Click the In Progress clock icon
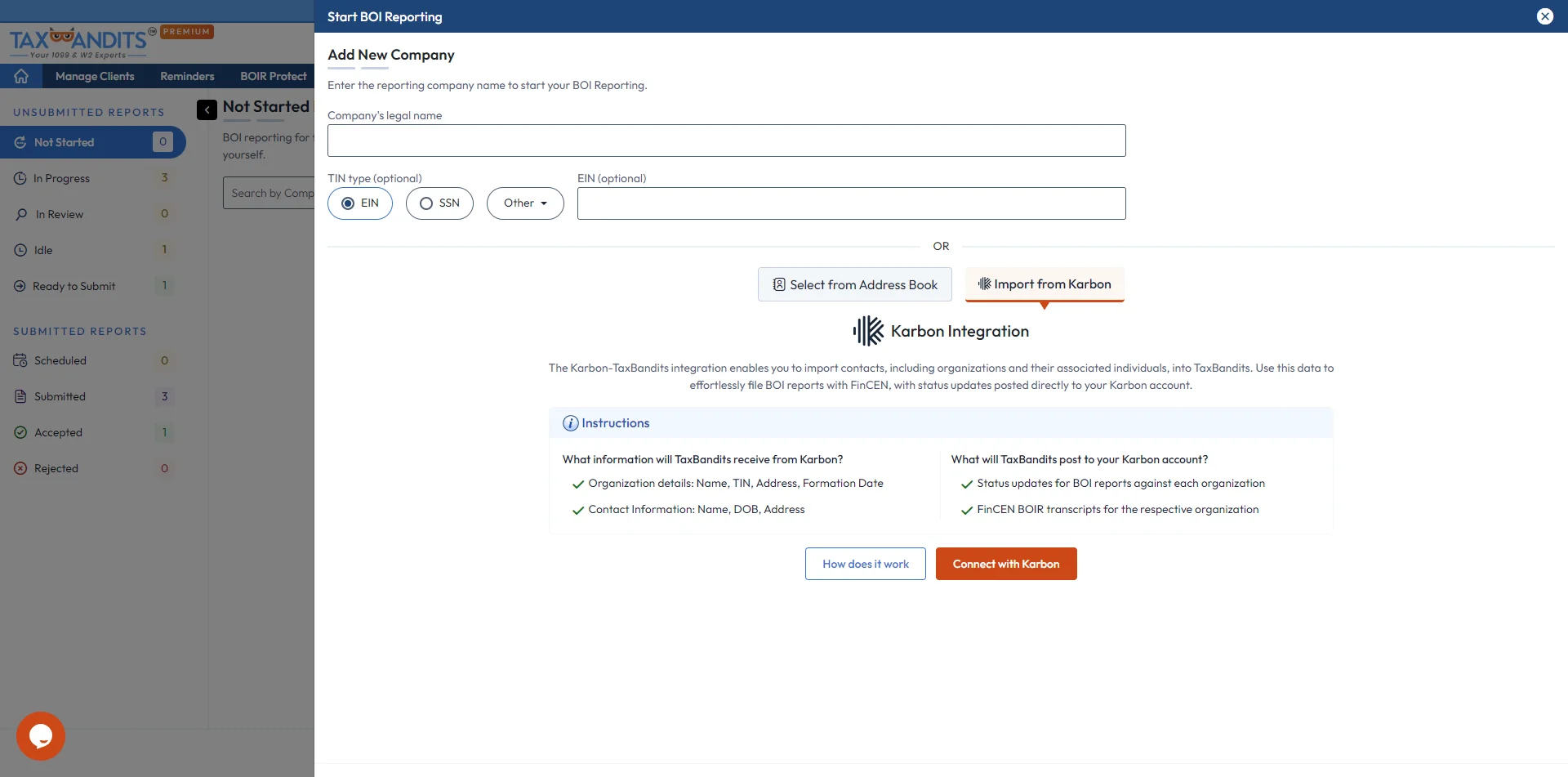Screen dimensions: 1568x777 (20, 178)
